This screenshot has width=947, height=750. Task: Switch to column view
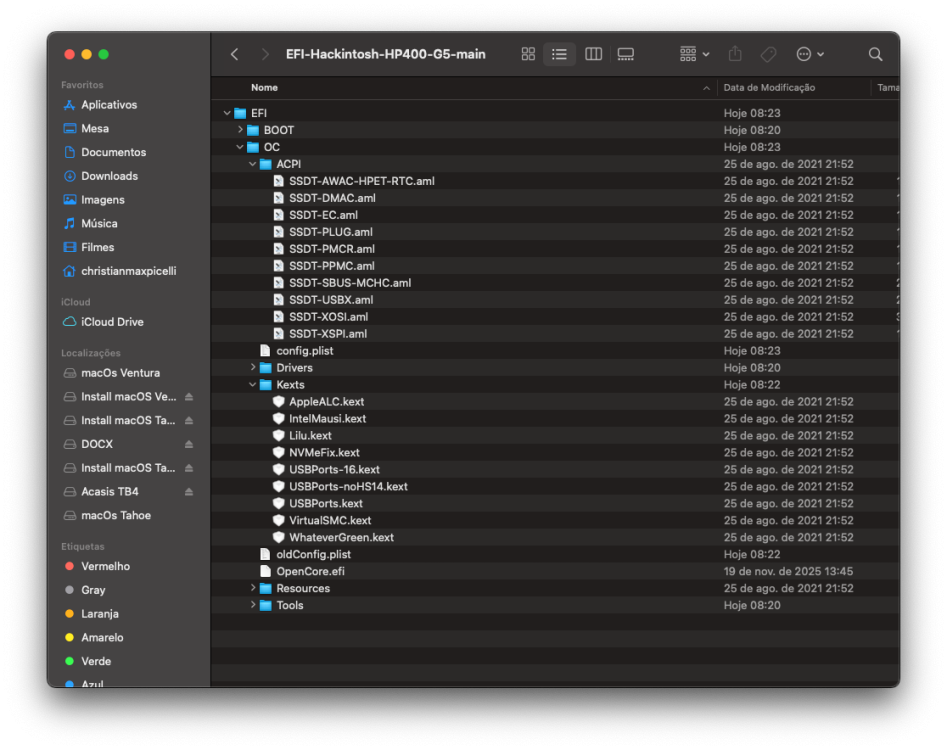click(x=593, y=54)
